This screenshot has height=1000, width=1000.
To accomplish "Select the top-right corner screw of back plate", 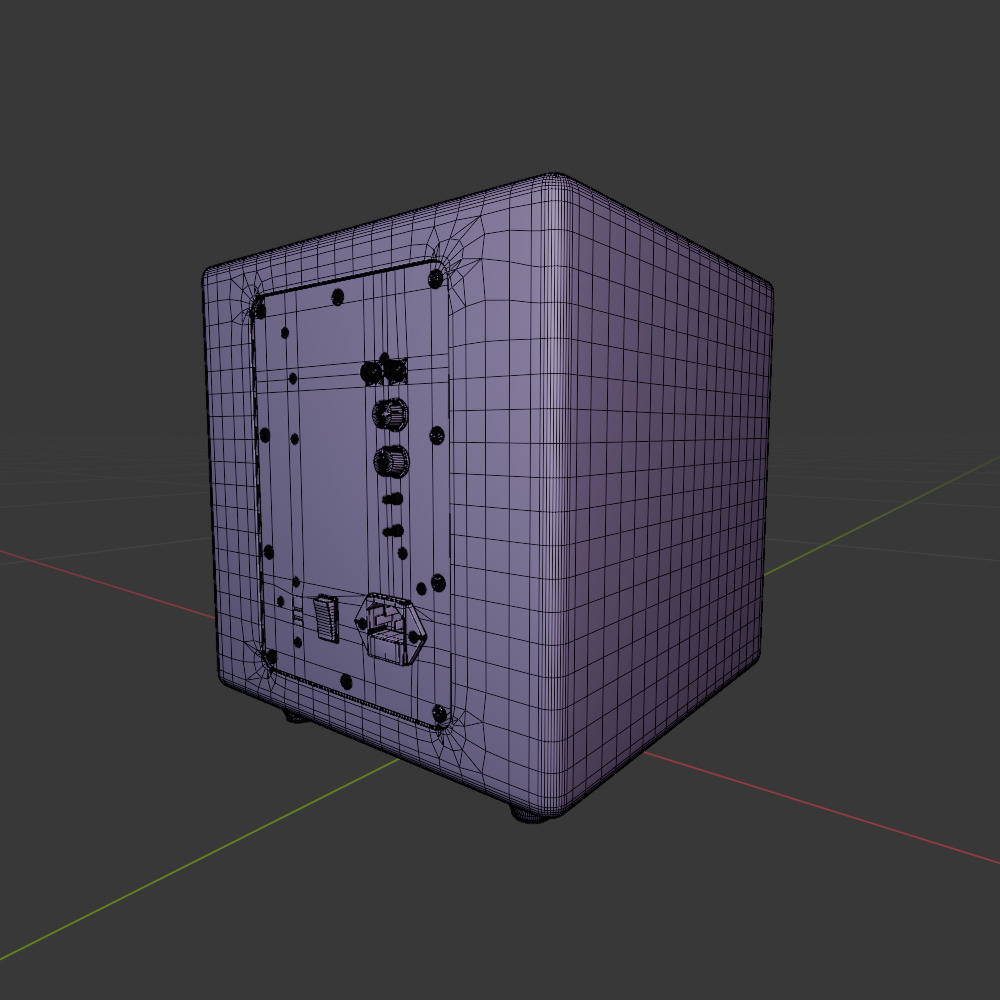I will pyautogui.click(x=436, y=278).
